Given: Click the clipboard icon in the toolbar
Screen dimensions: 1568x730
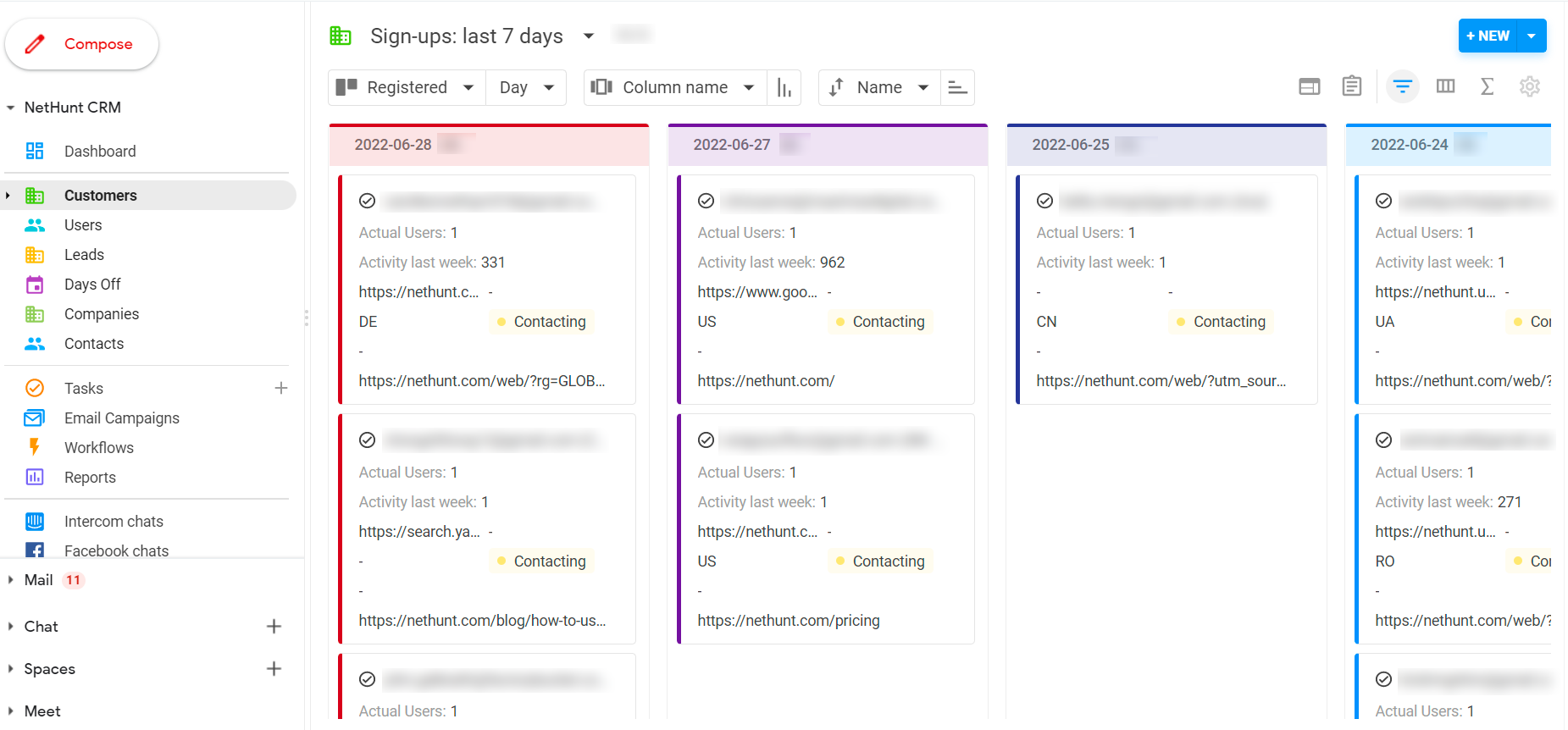Looking at the screenshot, I should coord(1351,86).
